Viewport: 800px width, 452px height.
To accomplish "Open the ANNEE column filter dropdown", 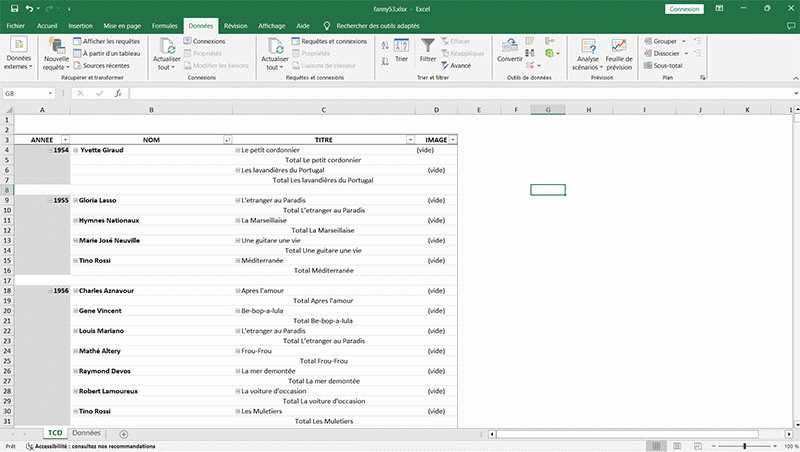I will click(65, 140).
